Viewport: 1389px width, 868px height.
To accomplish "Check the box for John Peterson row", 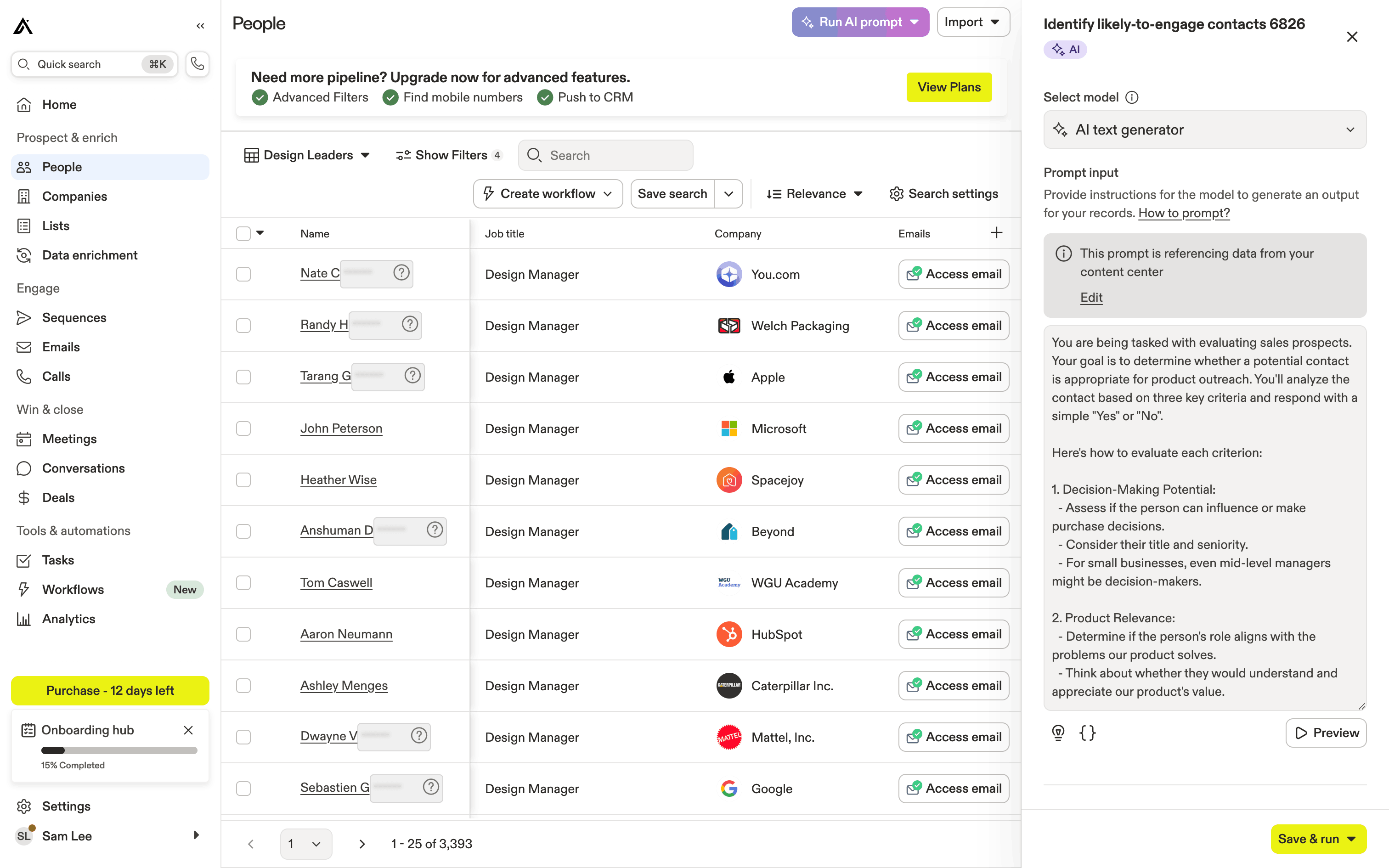I will click(x=243, y=428).
